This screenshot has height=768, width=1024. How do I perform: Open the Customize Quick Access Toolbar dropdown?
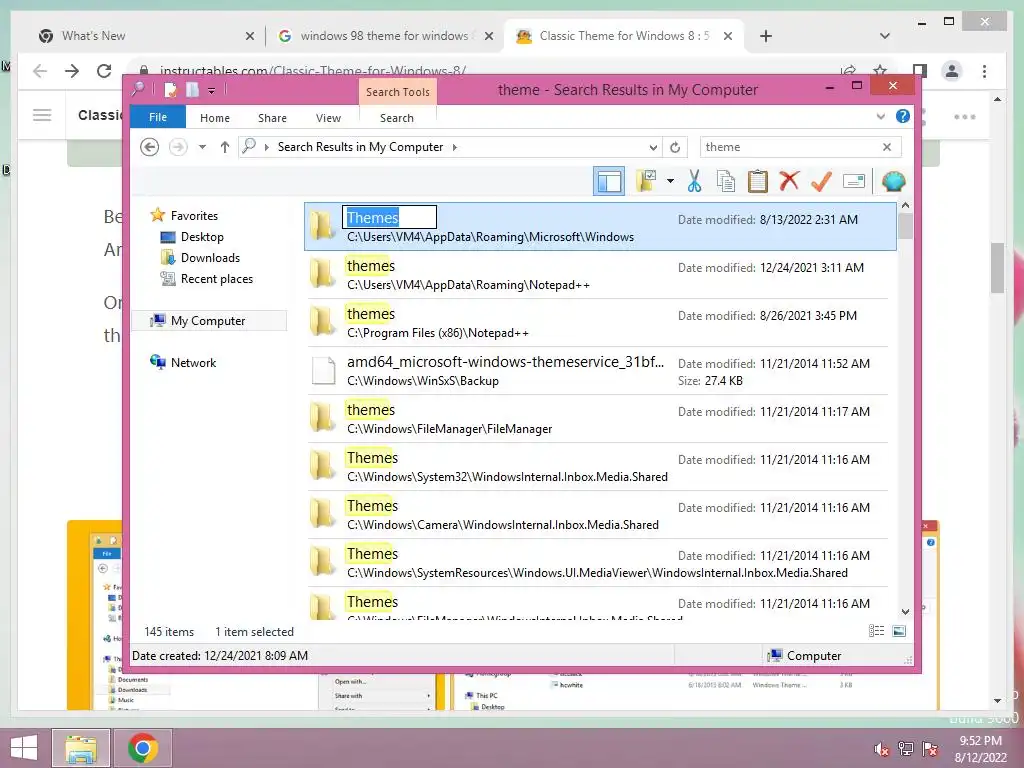[212, 91]
